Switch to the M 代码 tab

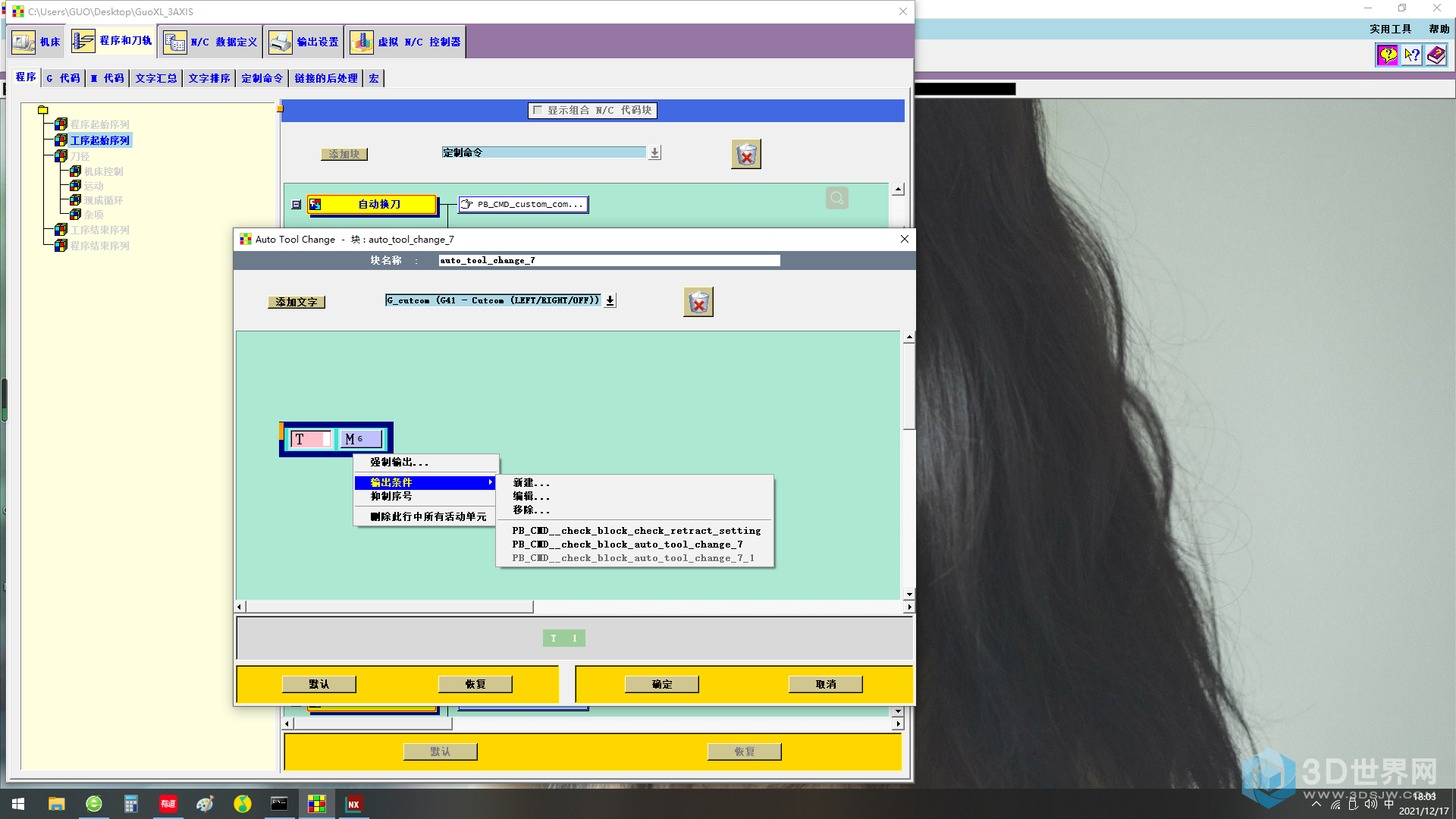pos(107,78)
